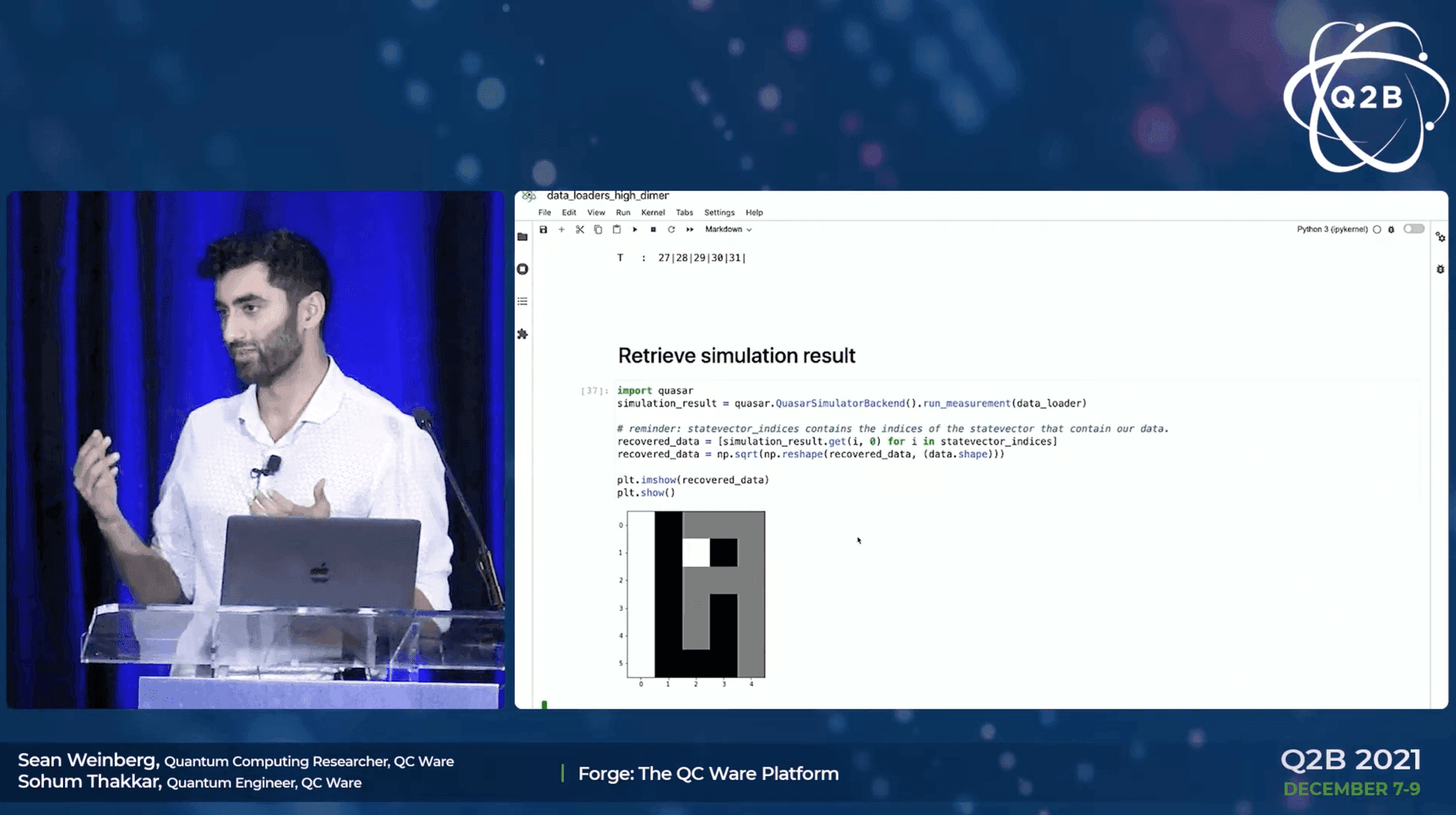The width and height of the screenshot is (1456, 815).
Task: Open Property Inspector gears icon in right sidebar
Action: [1440, 237]
